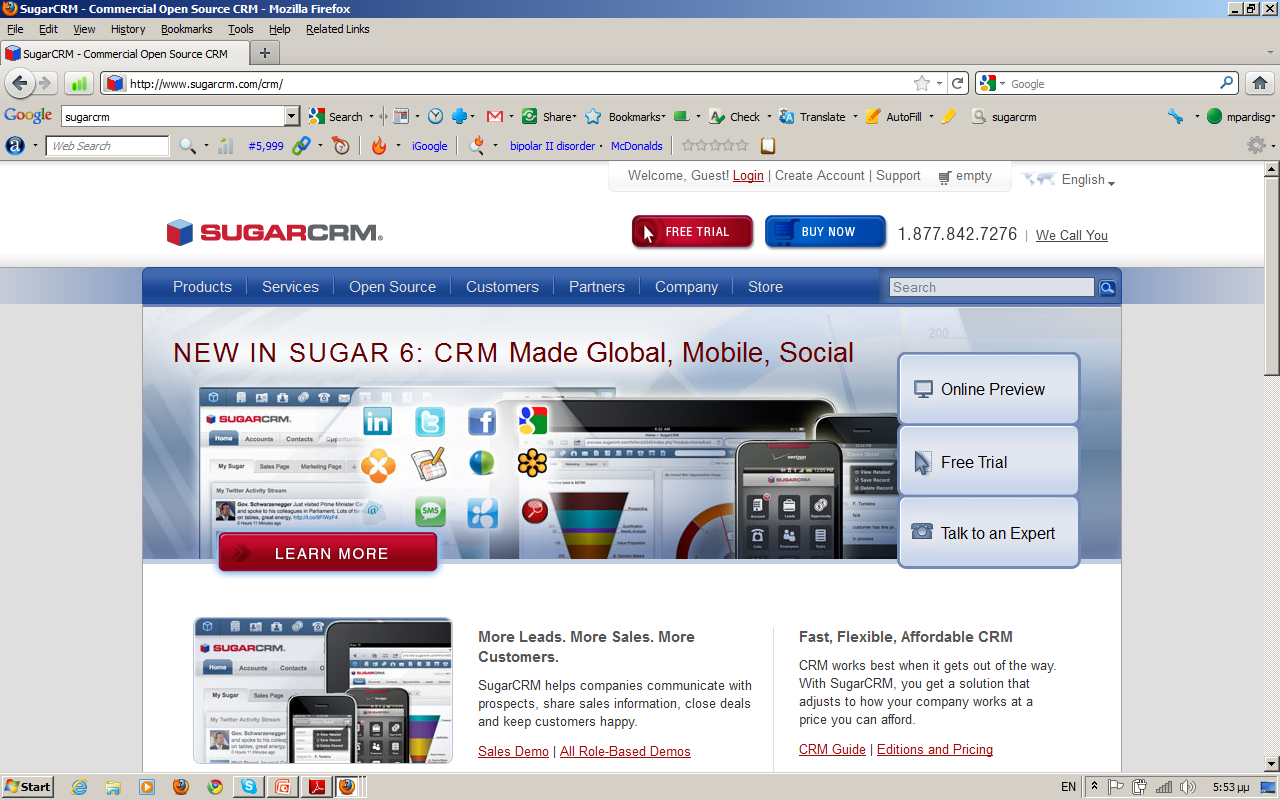Click the Login link
The height and width of the screenshot is (800, 1280).
pos(748,176)
